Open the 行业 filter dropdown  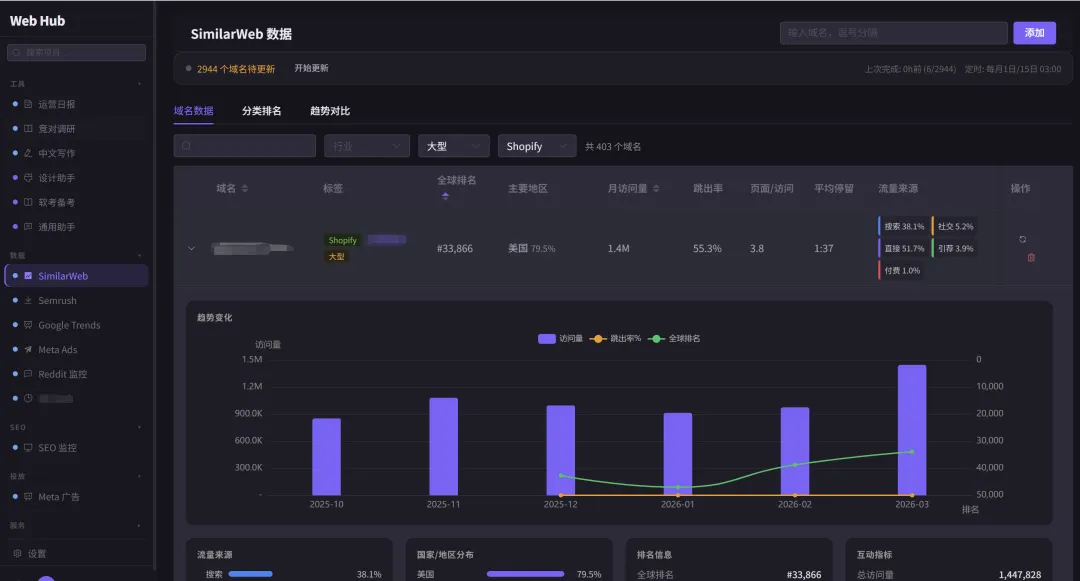367,146
